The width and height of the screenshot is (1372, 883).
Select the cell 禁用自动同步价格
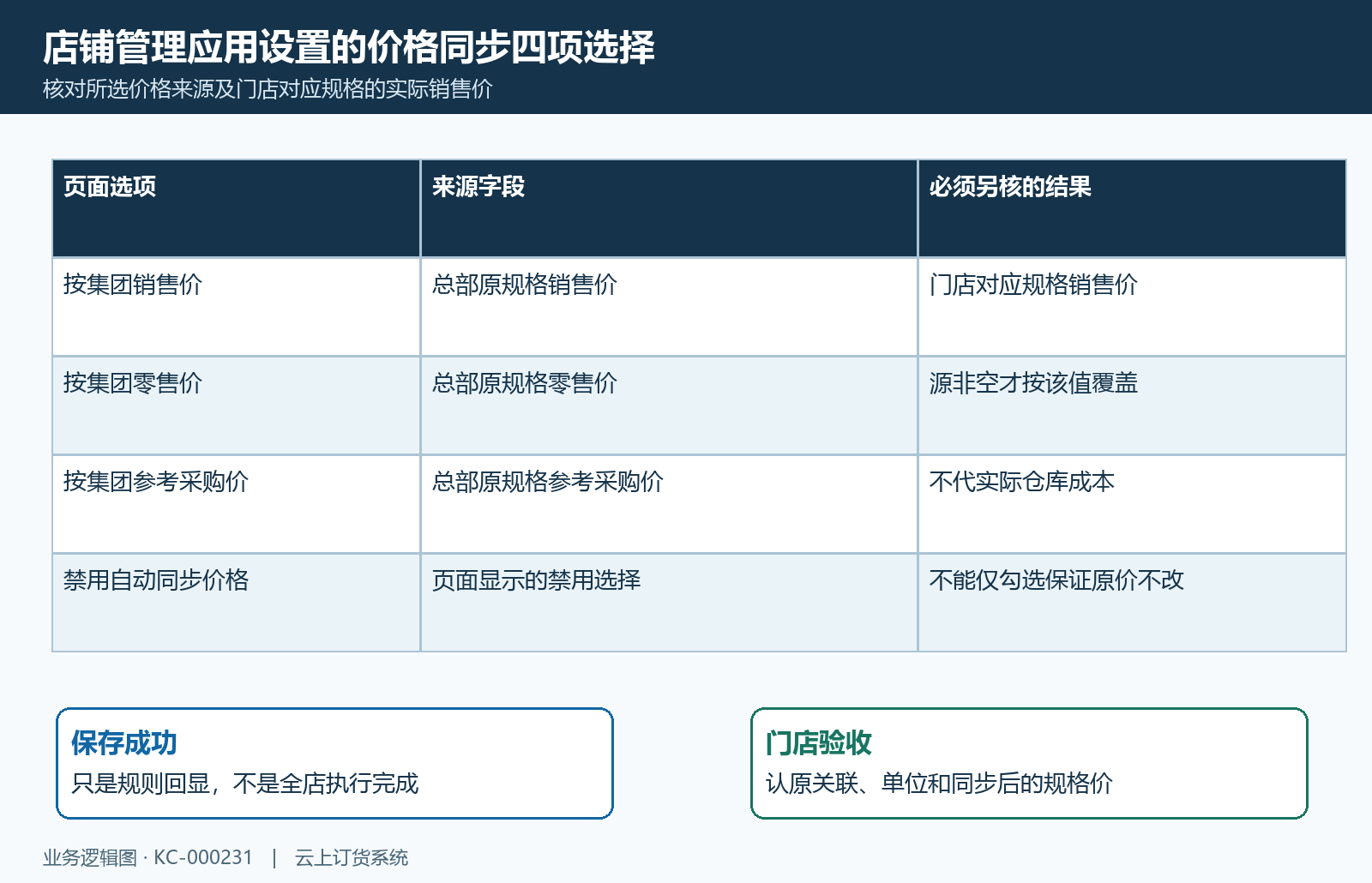point(236,603)
